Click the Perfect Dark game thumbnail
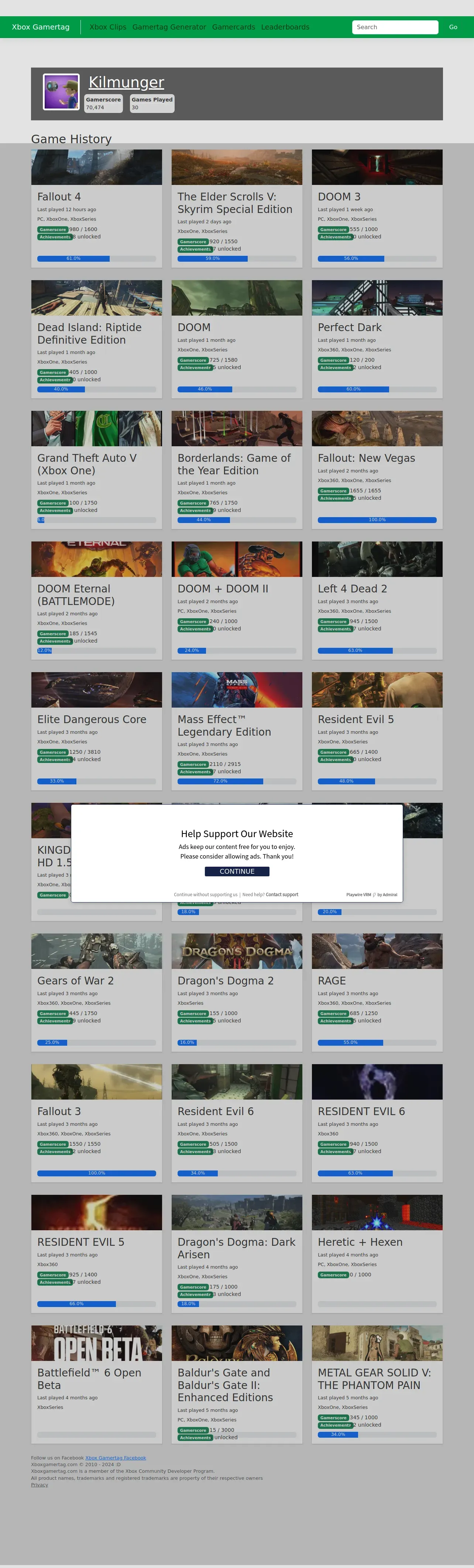The height and width of the screenshot is (1568, 474). point(377,298)
